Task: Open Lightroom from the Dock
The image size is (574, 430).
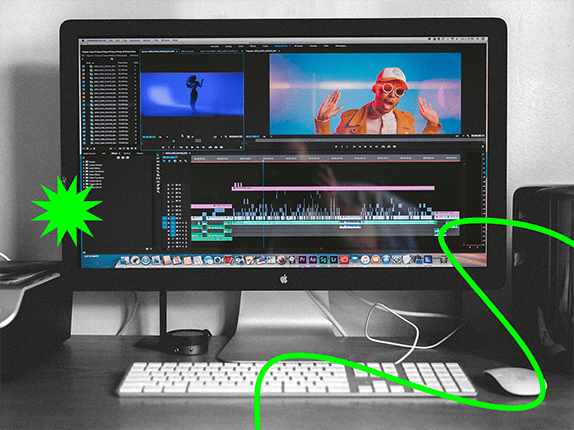Action: point(334,259)
